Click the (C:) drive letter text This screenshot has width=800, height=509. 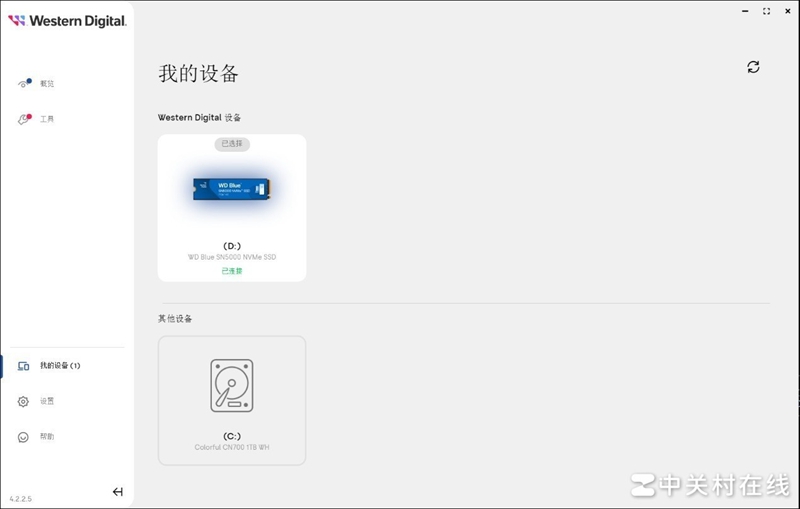pyautogui.click(x=232, y=436)
